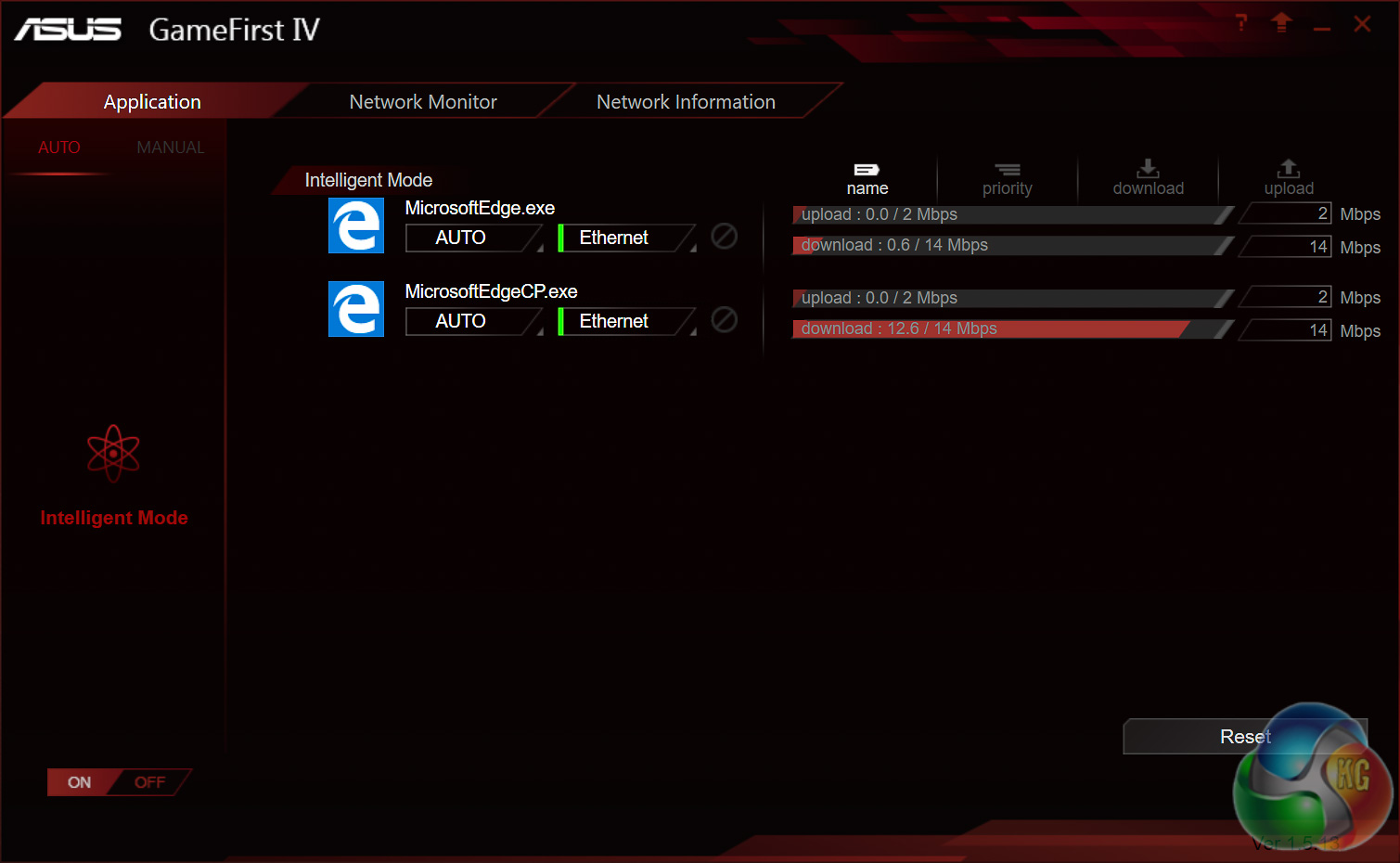The image size is (1400, 863).
Task: Sort applications by name
Action: 867,179
